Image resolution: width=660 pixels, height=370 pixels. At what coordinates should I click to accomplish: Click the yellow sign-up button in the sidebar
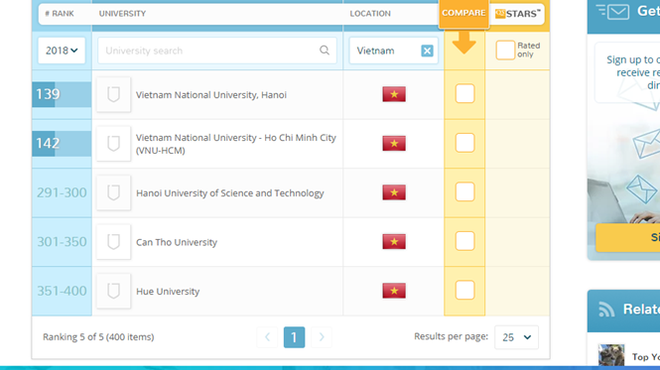pyautogui.click(x=628, y=237)
